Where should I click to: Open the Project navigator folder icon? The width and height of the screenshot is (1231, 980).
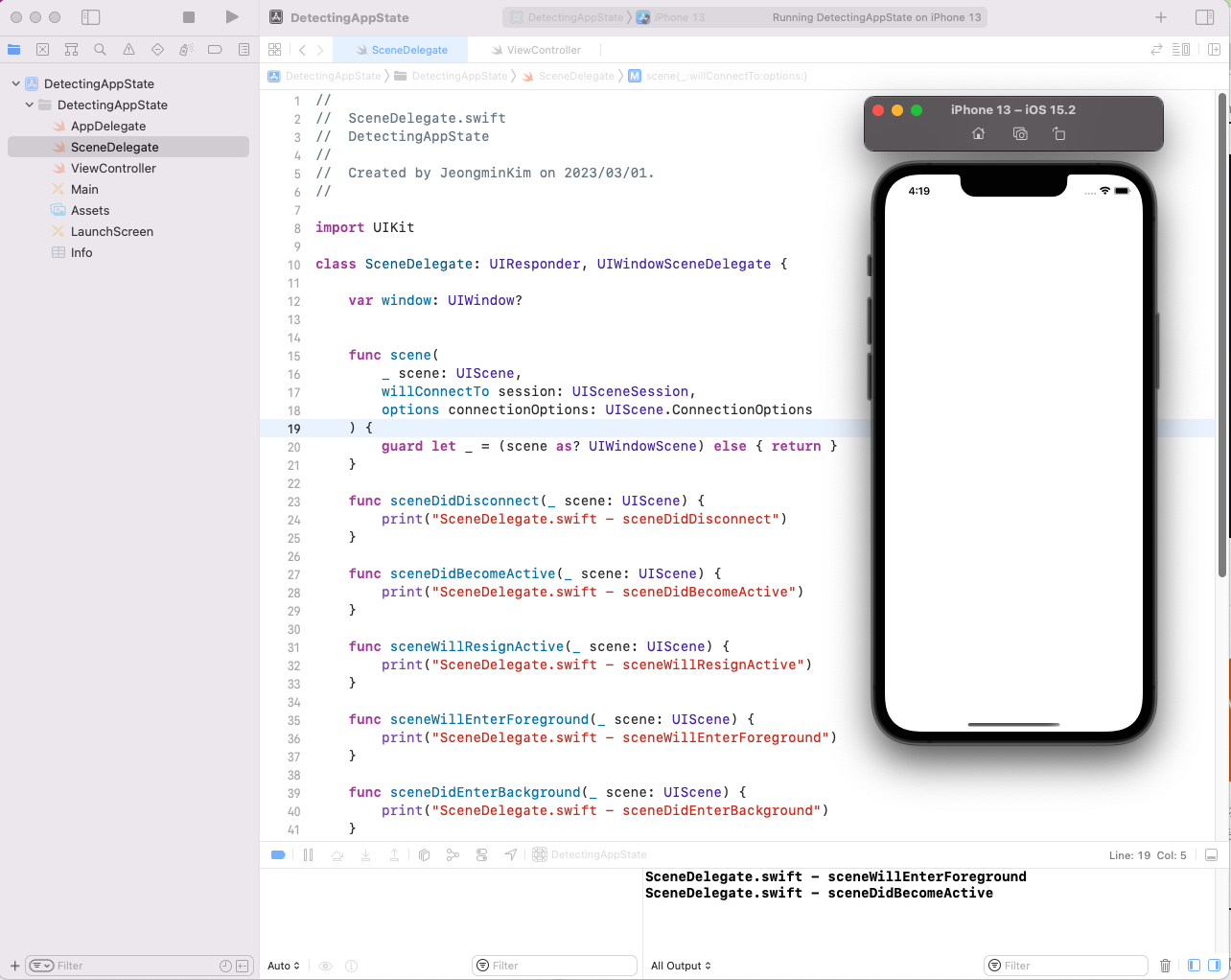(14, 50)
